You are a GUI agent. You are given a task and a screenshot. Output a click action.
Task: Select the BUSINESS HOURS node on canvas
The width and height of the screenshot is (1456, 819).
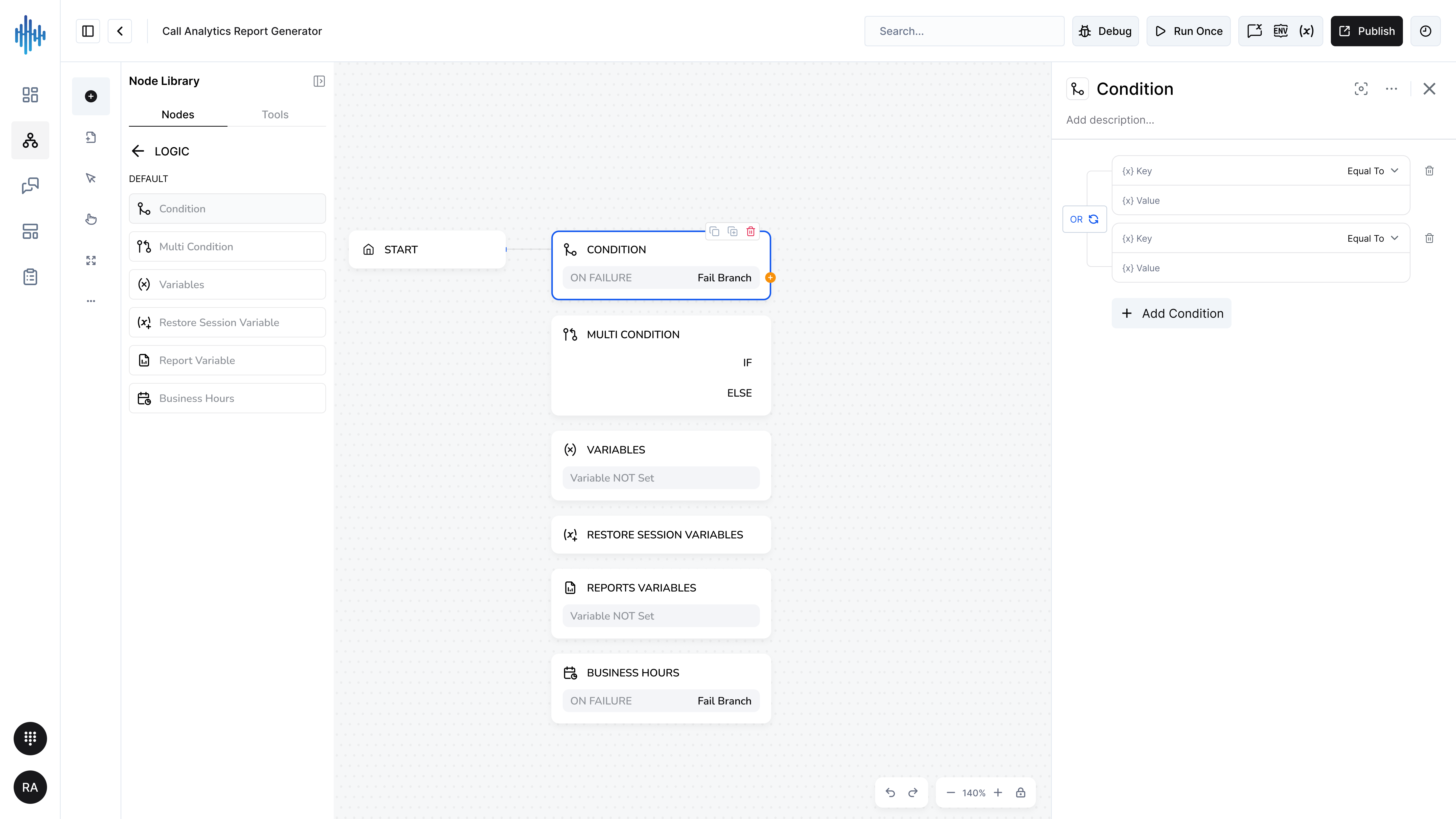click(661, 688)
